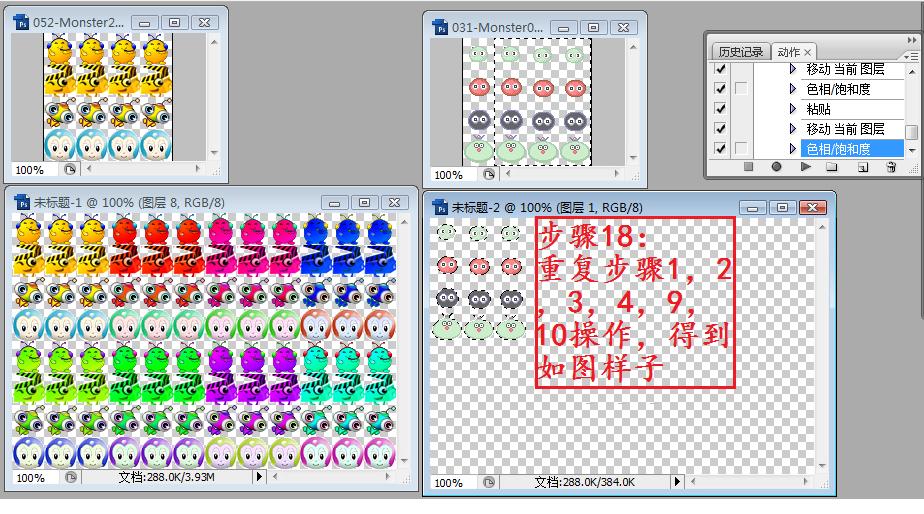Toggle dialog box for first 色相/饱和度 step
The height and width of the screenshot is (514, 924).
pos(741,88)
